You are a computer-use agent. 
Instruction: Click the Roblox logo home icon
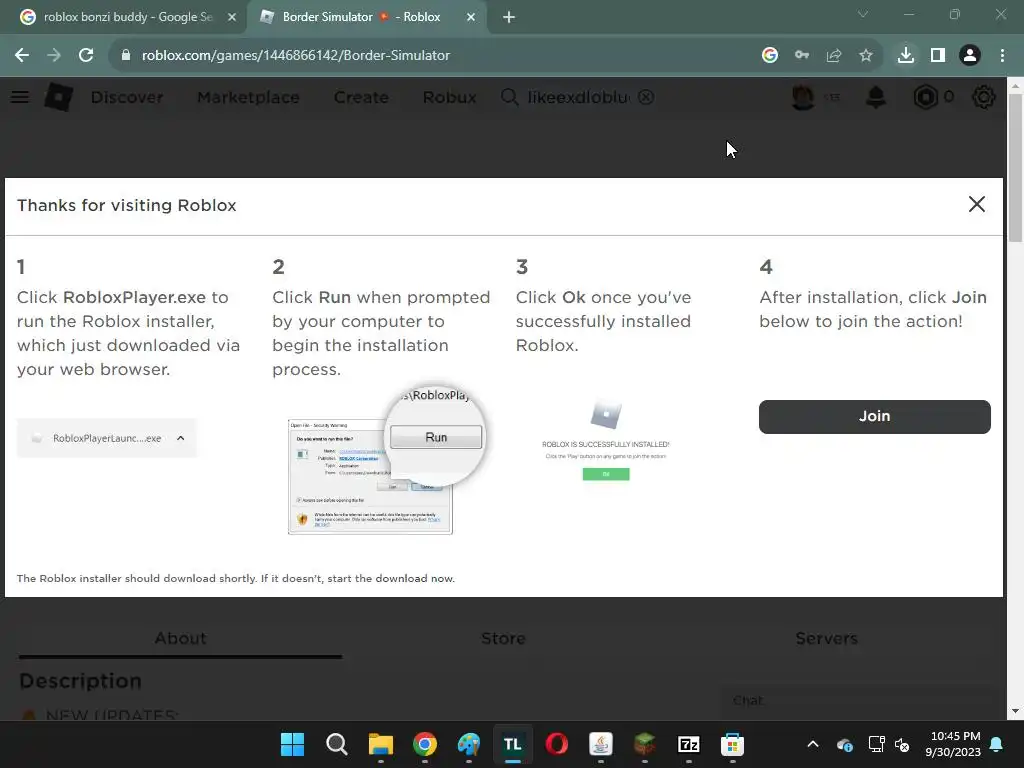pyautogui.click(x=59, y=97)
